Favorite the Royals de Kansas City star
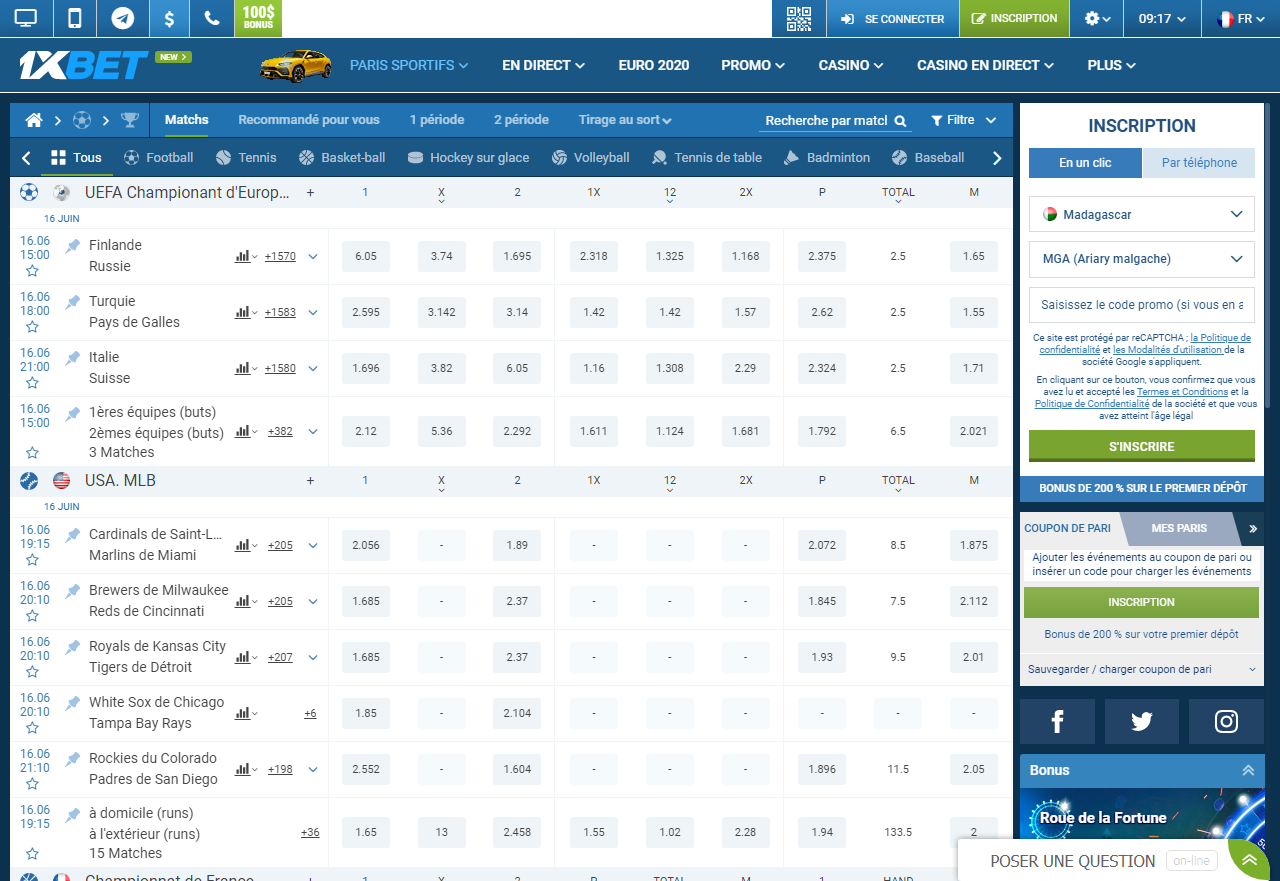Screen dimensions: 1280x881 pos(32,672)
